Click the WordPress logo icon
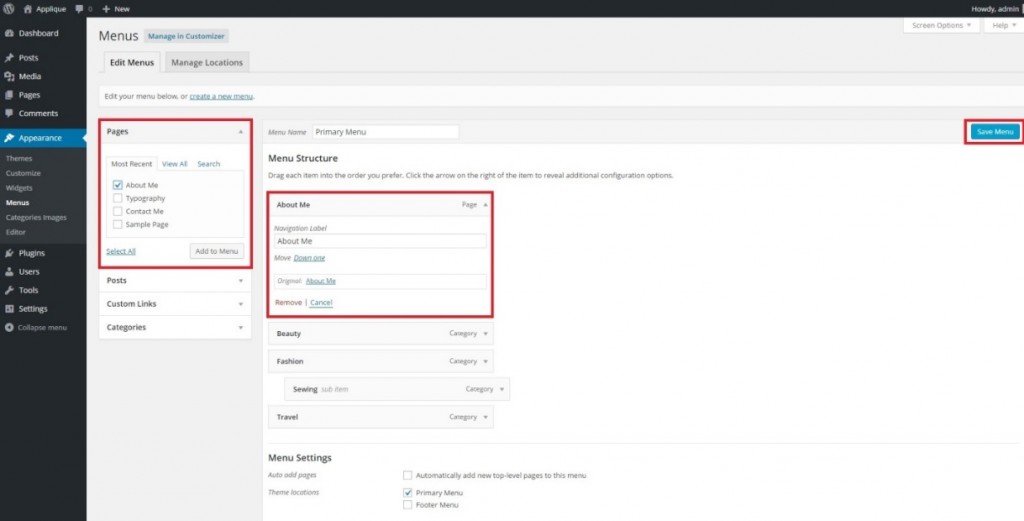This screenshot has height=521, width=1024. click(8, 8)
